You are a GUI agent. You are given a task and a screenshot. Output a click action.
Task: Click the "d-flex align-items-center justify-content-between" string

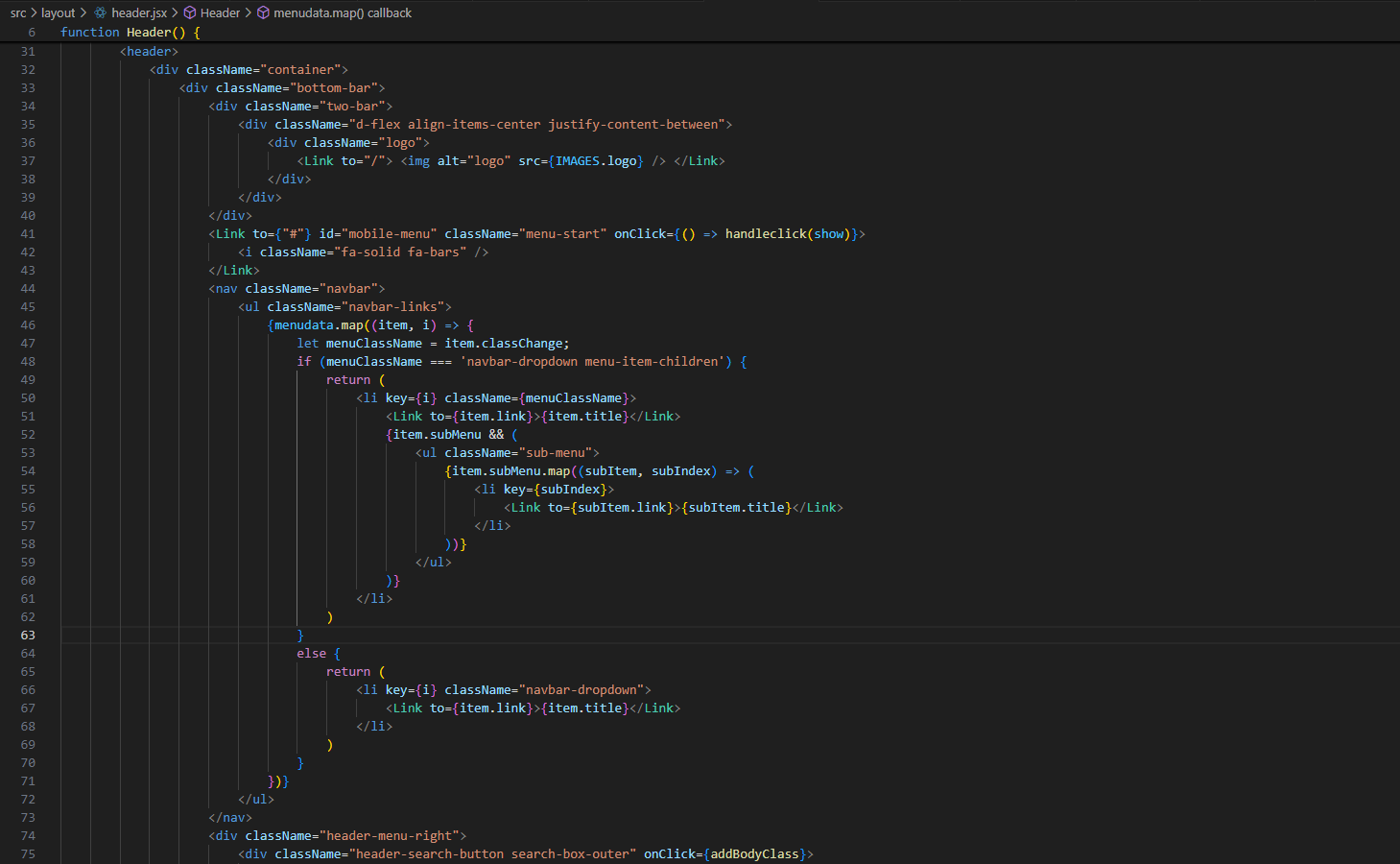(537, 124)
